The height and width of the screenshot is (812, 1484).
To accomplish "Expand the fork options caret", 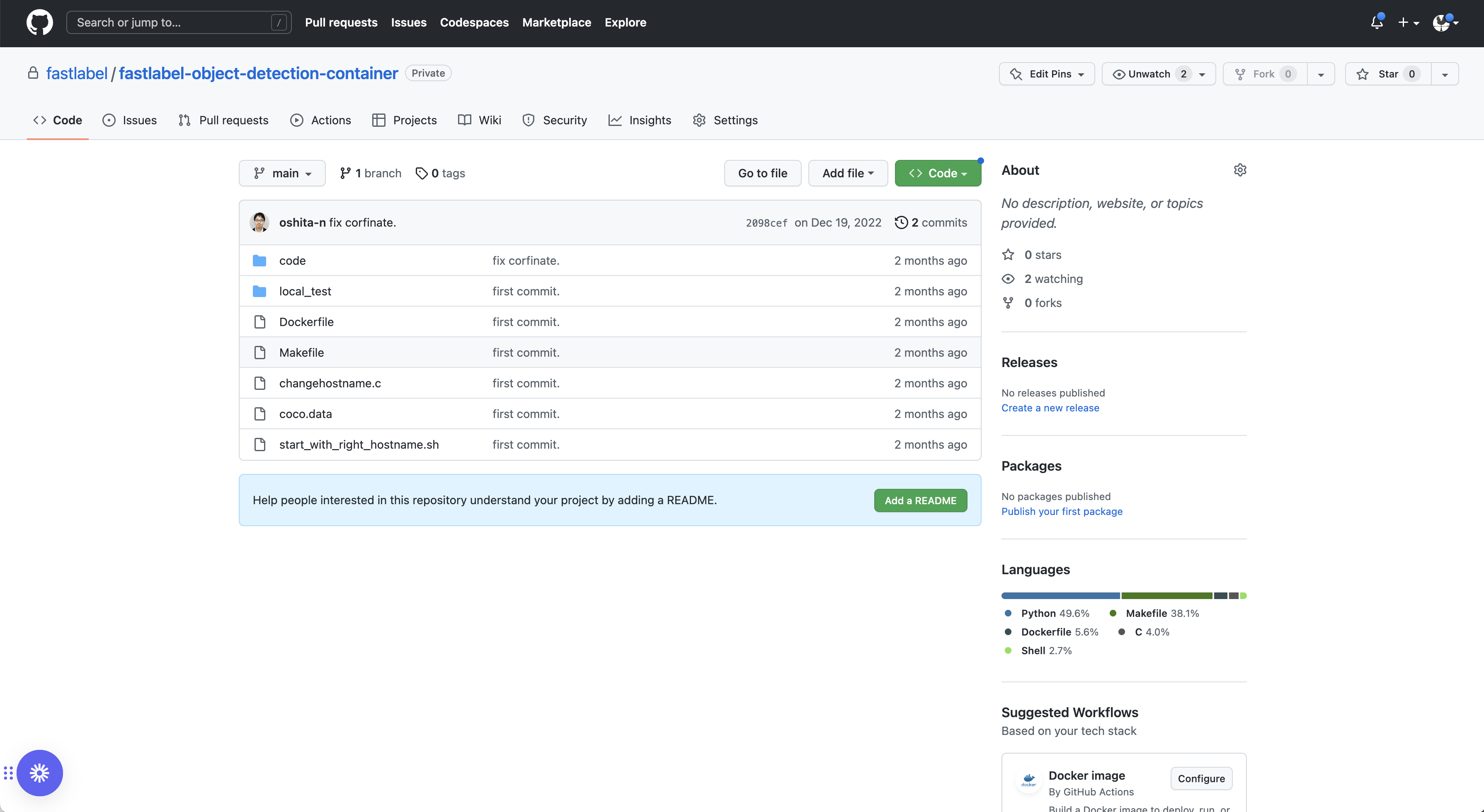I will click(1321, 74).
